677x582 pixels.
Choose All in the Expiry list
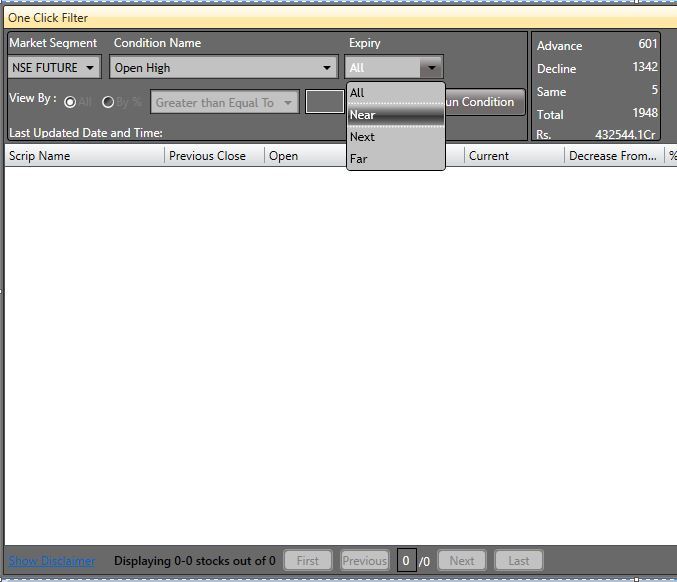(395, 93)
